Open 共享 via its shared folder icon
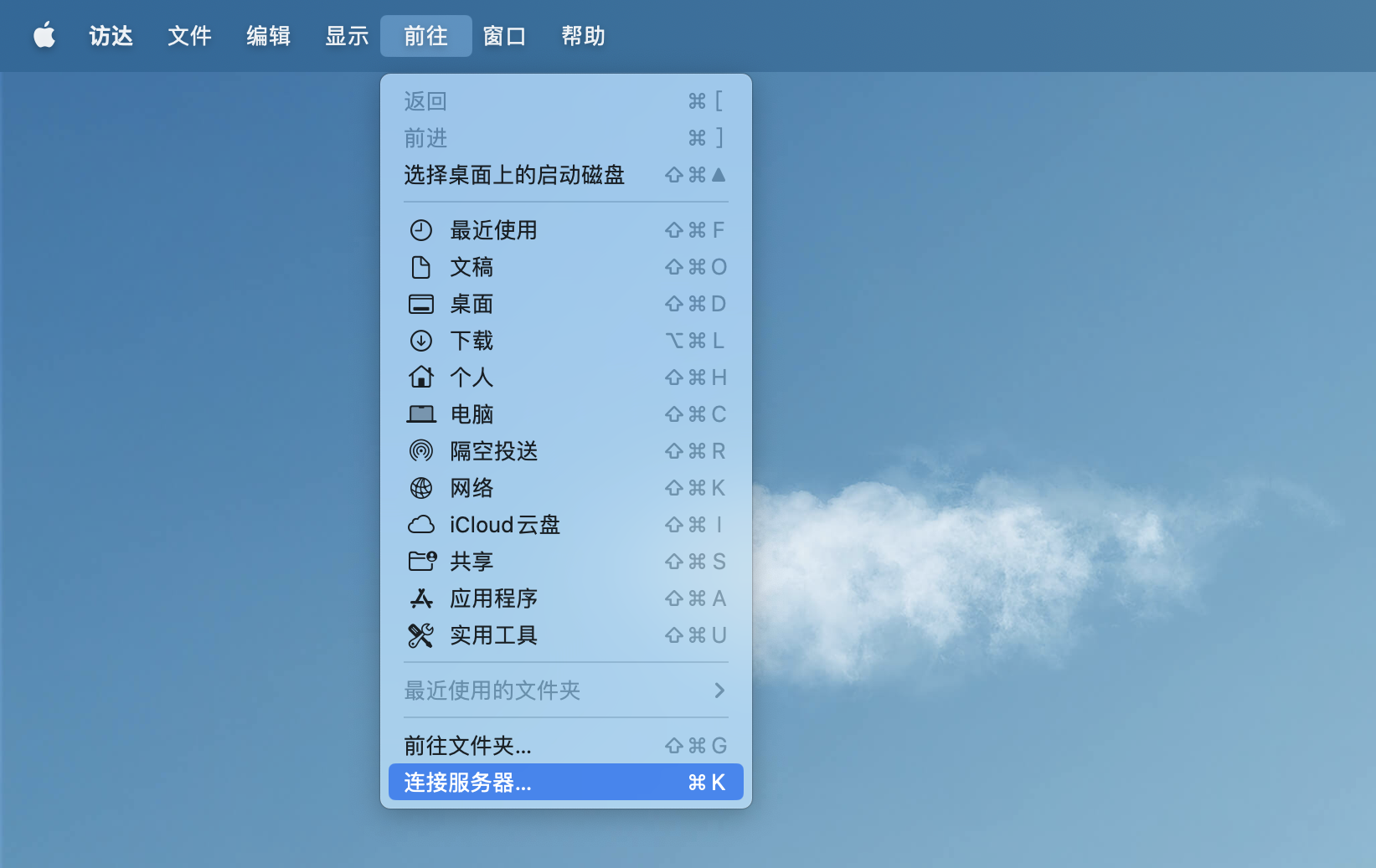This screenshot has width=1376, height=868. [x=421, y=562]
